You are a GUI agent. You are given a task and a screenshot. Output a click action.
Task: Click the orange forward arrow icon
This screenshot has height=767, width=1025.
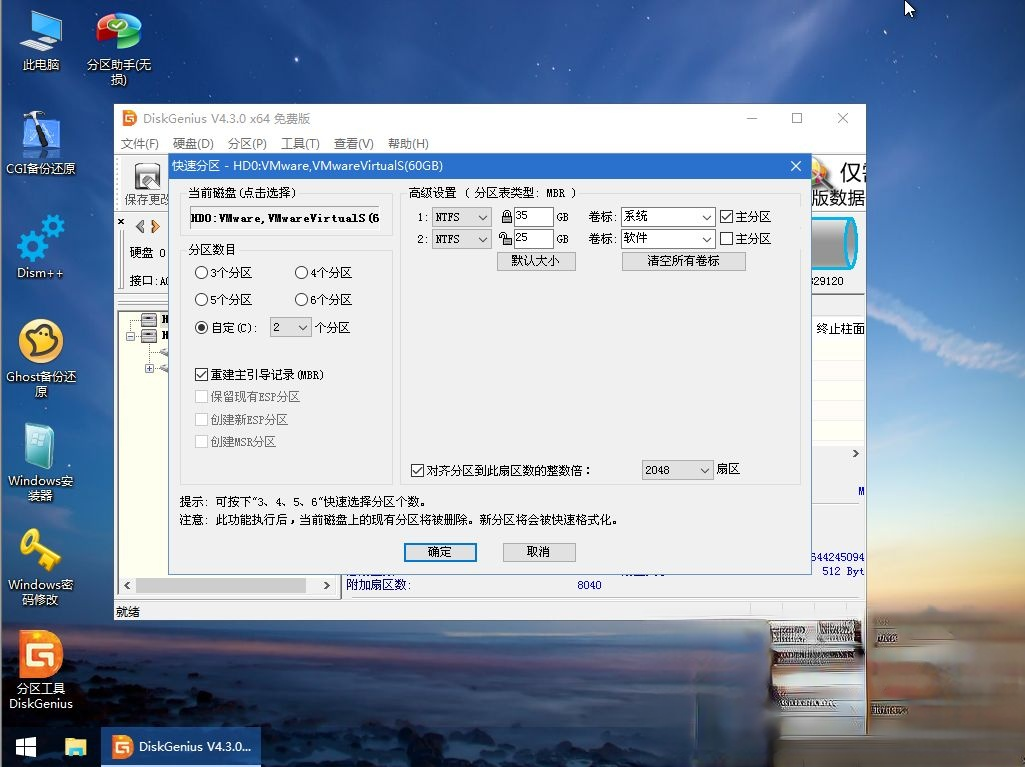point(156,226)
